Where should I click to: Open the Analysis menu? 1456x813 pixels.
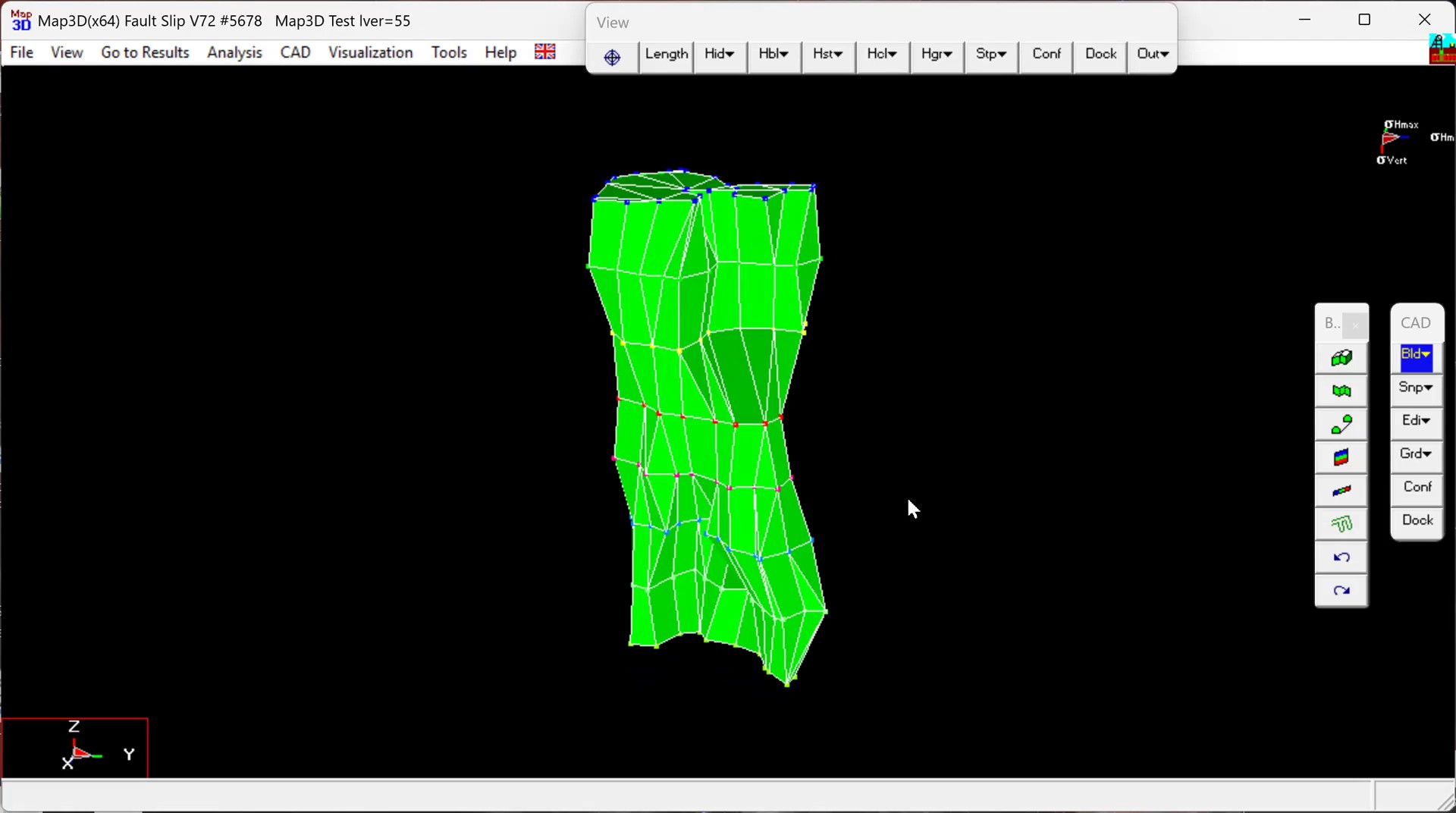click(234, 53)
